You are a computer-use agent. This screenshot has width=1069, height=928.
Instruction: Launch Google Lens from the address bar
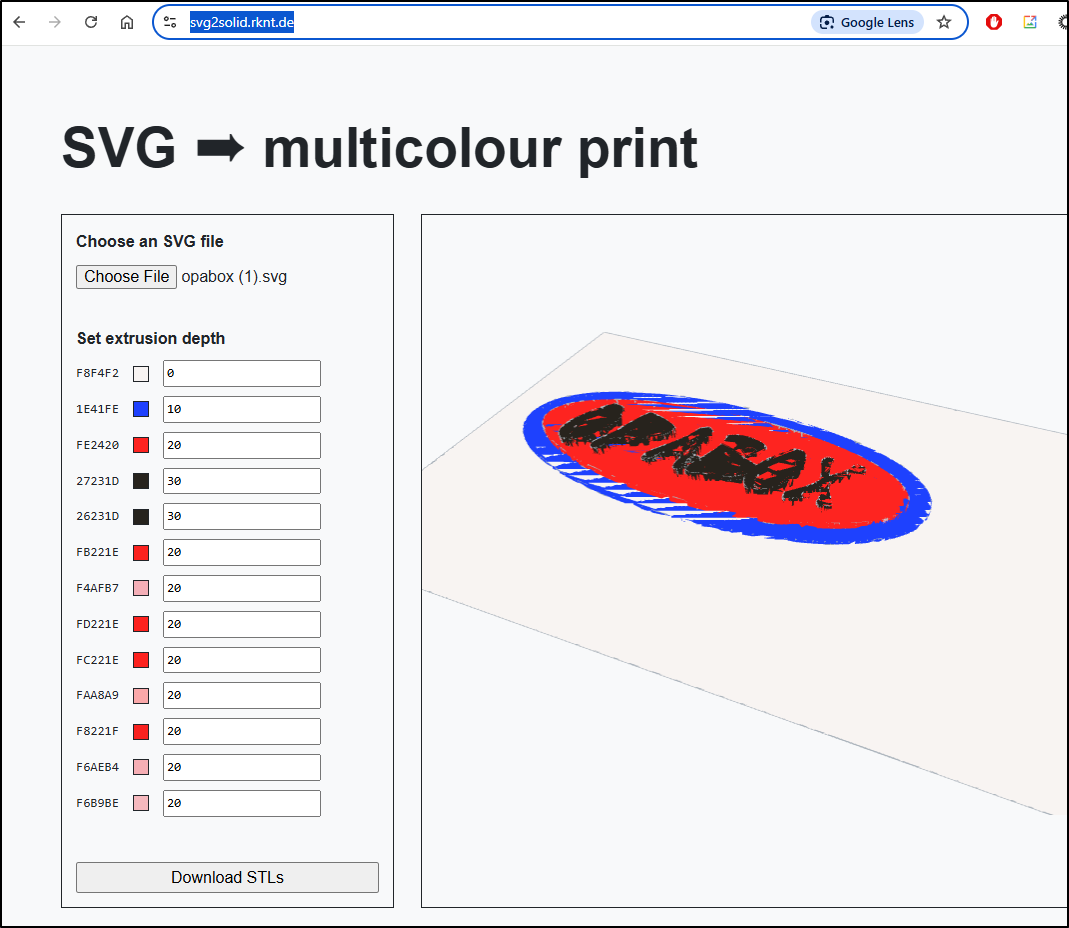[867, 22]
